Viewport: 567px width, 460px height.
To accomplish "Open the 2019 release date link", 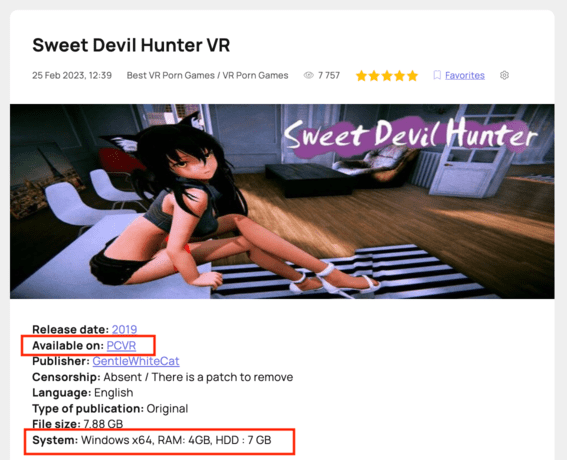I will 124,329.
